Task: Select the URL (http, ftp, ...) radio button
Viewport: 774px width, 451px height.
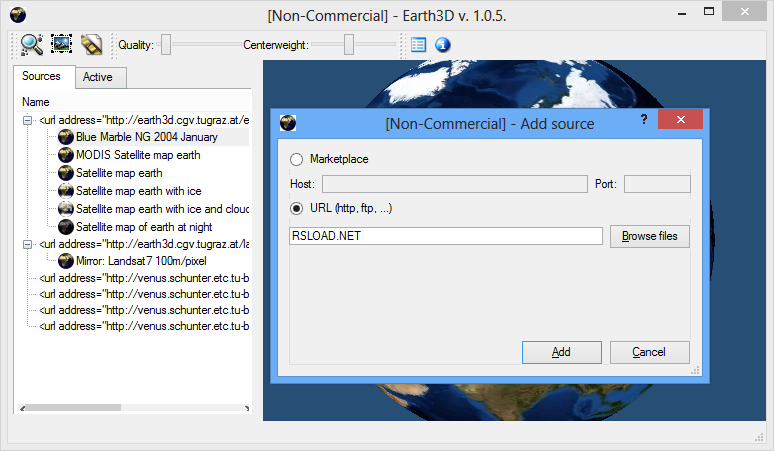Action: point(296,209)
